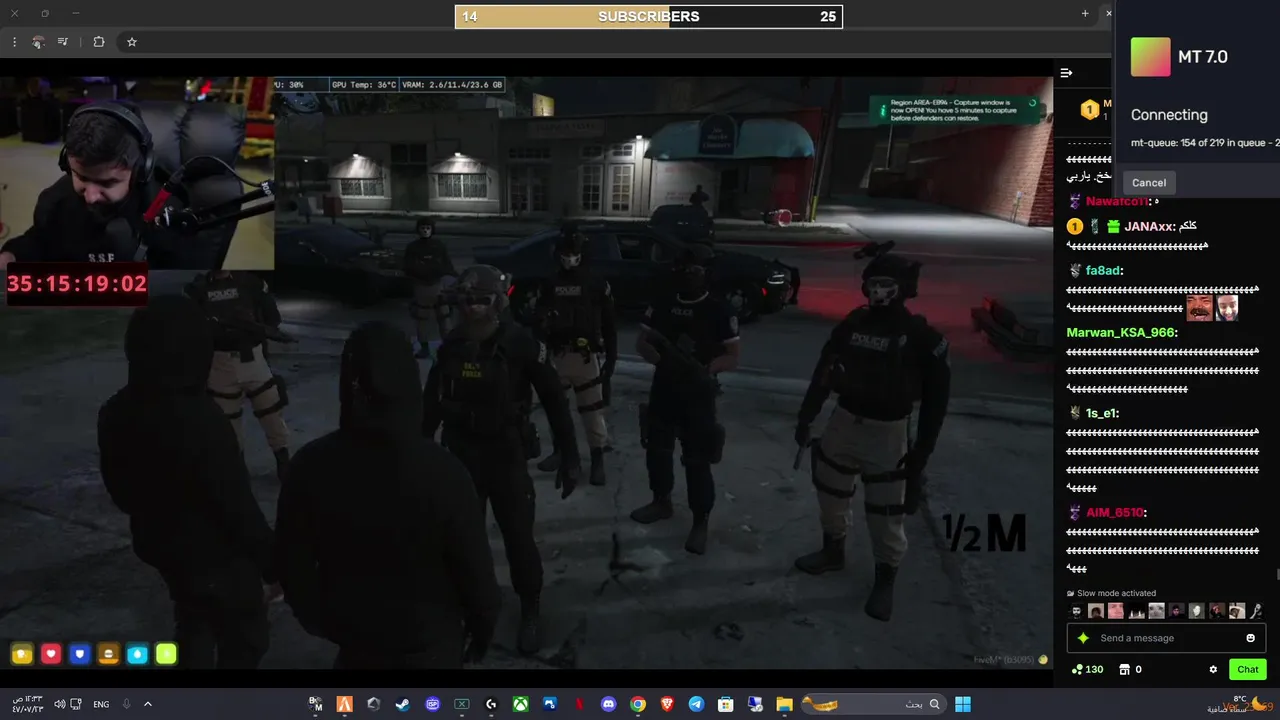Open File Explorer from the taskbar
Screen dimensions: 1280x720
784,704
